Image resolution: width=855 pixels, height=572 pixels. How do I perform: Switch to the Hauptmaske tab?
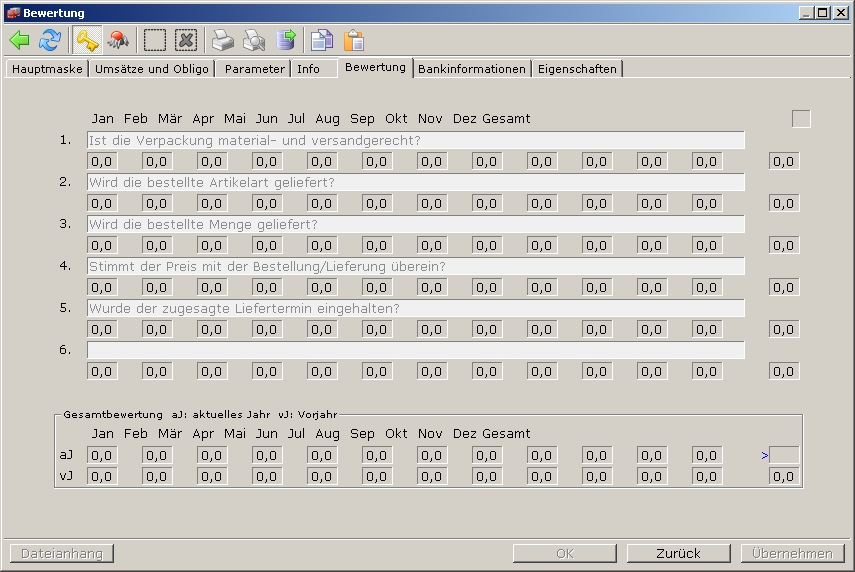[x=47, y=69]
